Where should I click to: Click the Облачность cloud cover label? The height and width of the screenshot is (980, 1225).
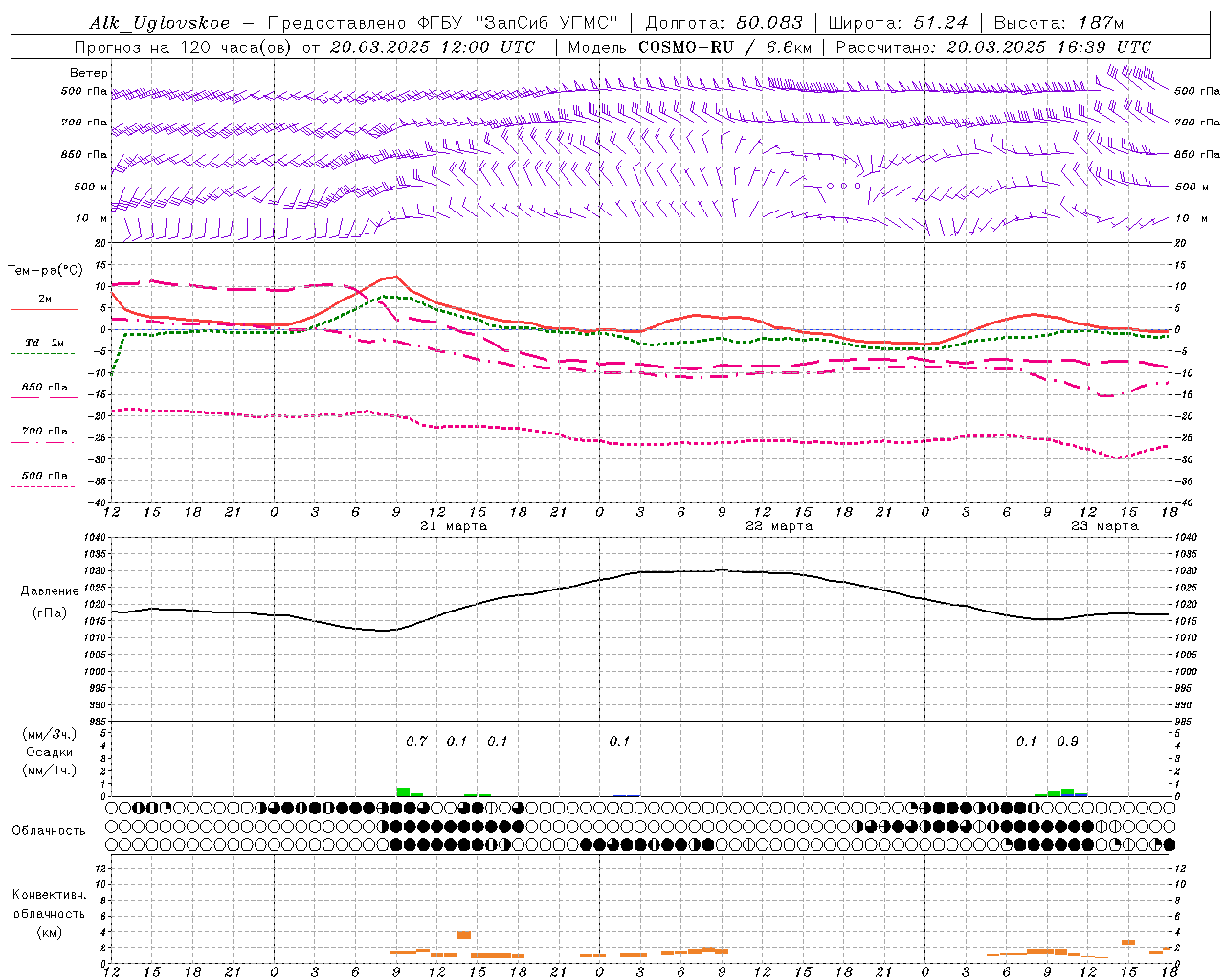[x=49, y=830]
